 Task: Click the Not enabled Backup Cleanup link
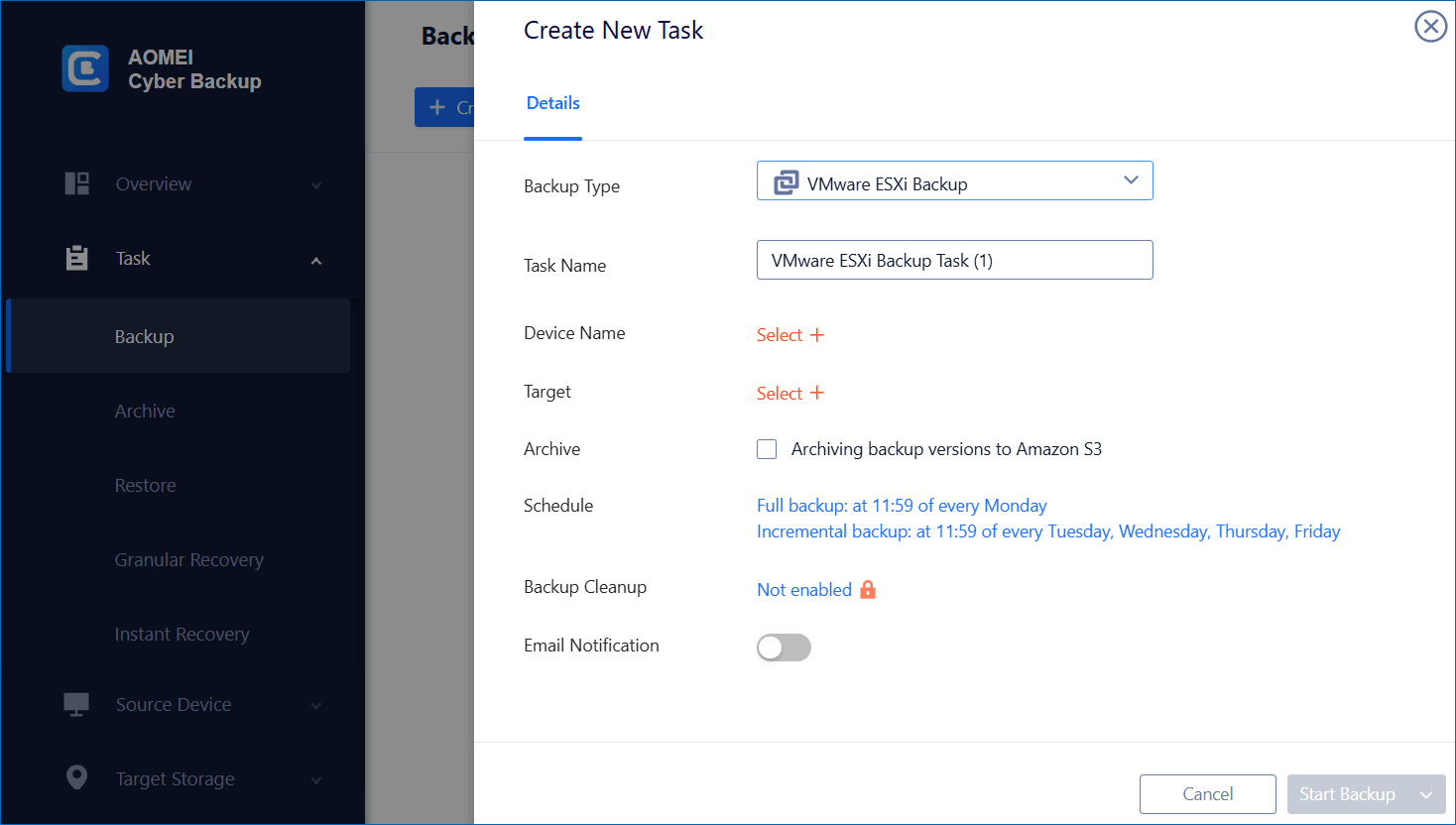[x=804, y=590]
